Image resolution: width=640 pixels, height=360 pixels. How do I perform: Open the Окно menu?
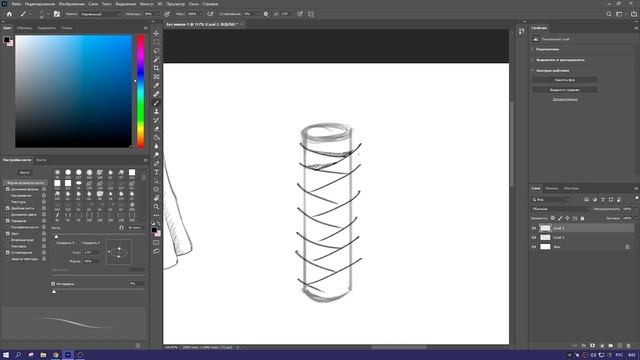click(x=193, y=4)
